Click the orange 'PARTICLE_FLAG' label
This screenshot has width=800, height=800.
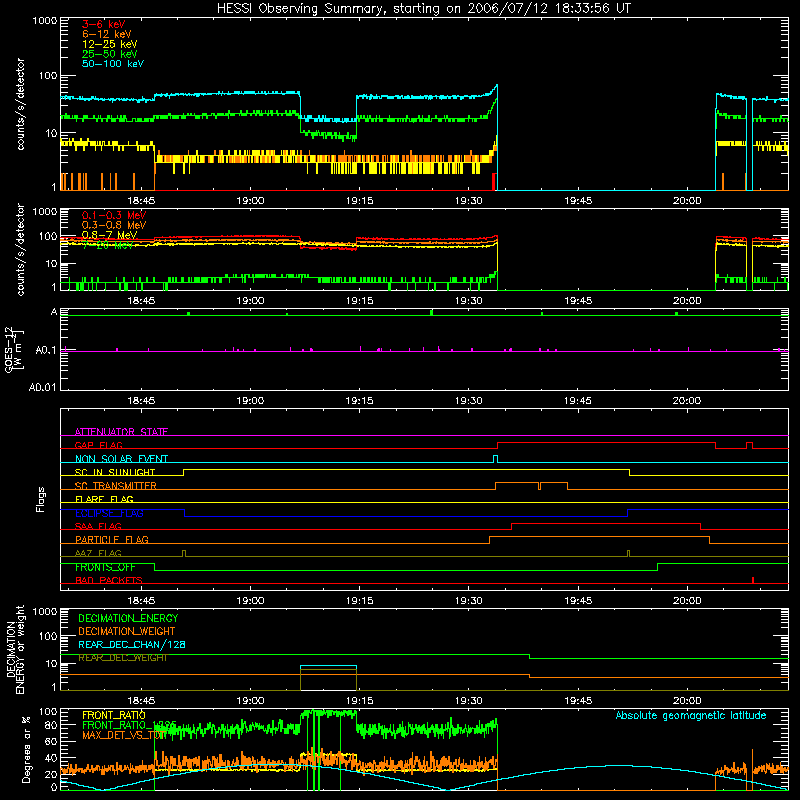pos(112,540)
